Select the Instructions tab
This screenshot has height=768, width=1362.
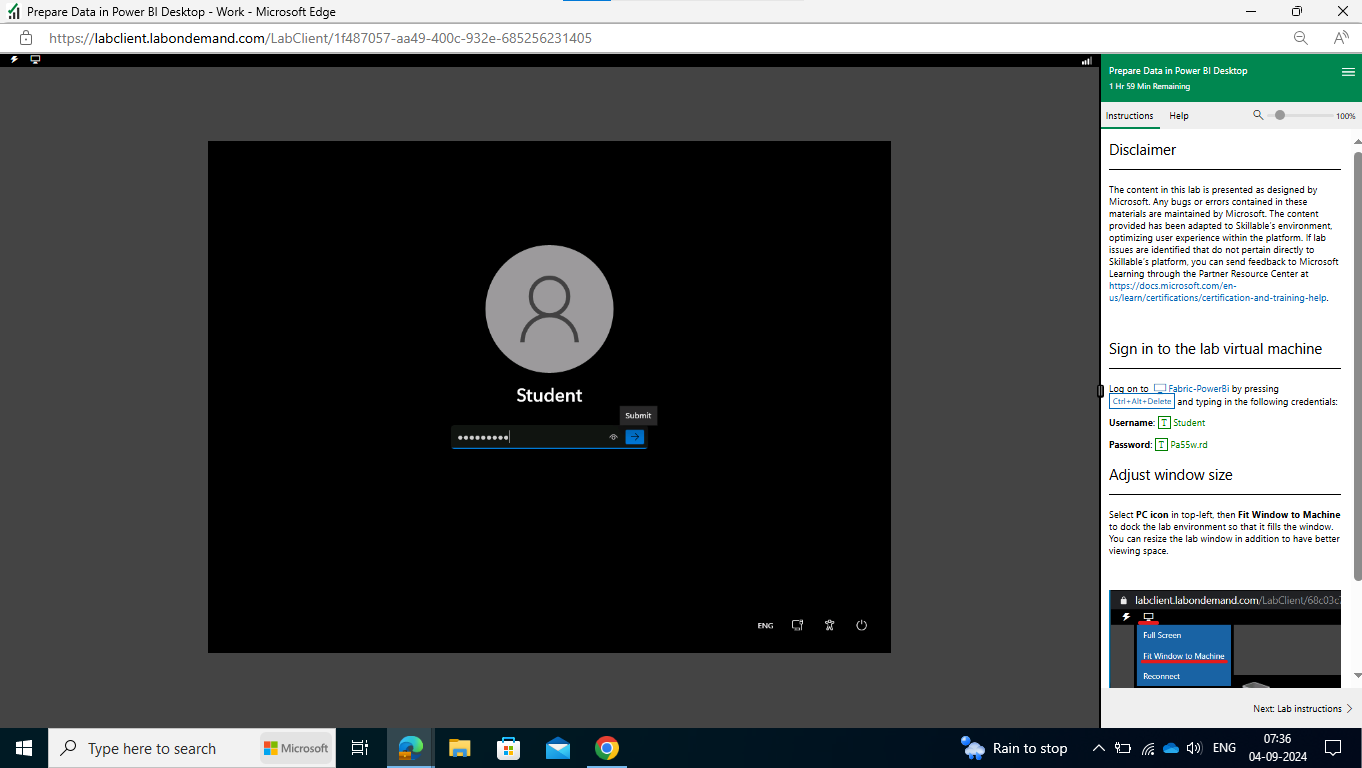click(x=1129, y=116)
